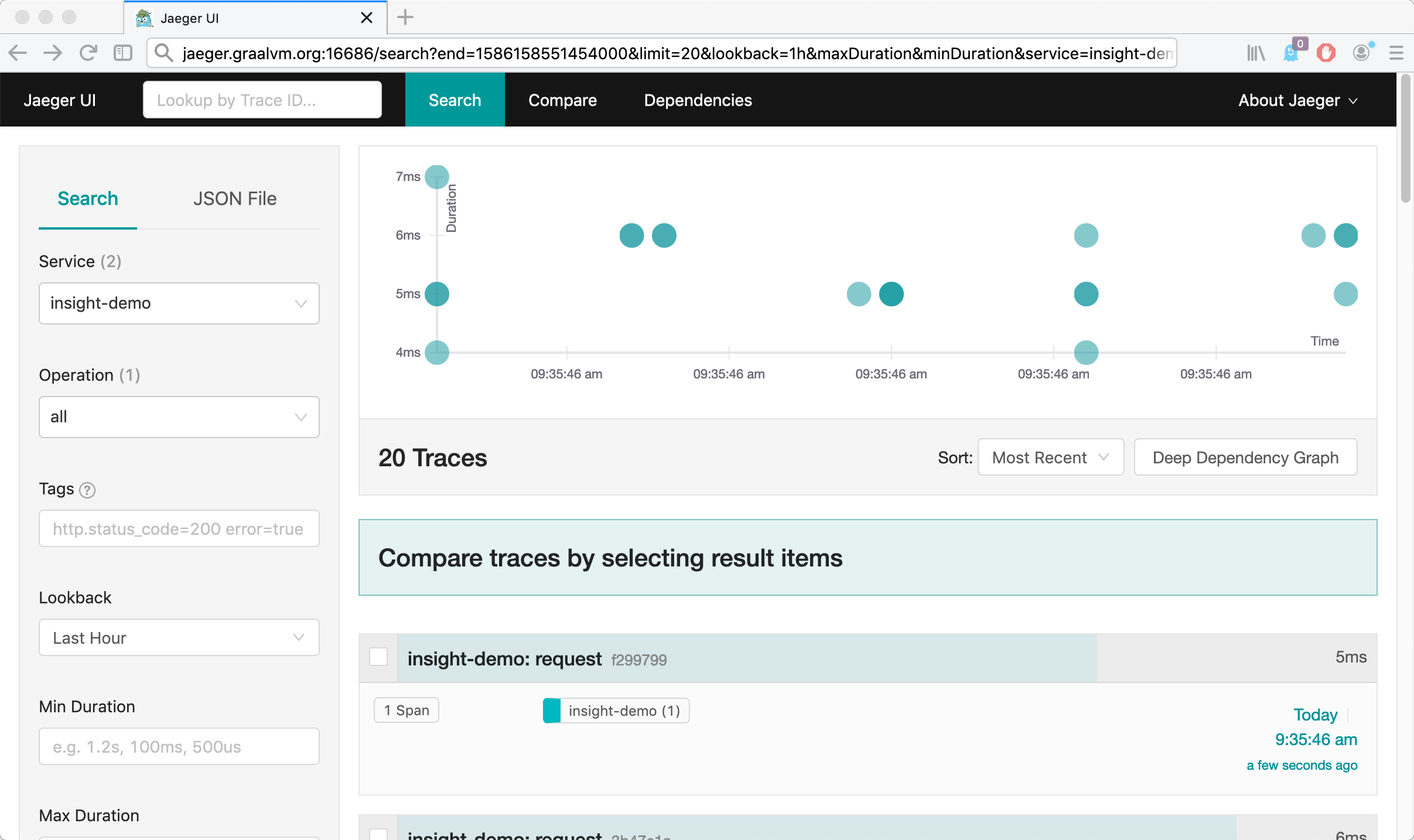Open the Search navigation tab
This screenshot has width=1414, height=840.
tap(455, 100)
